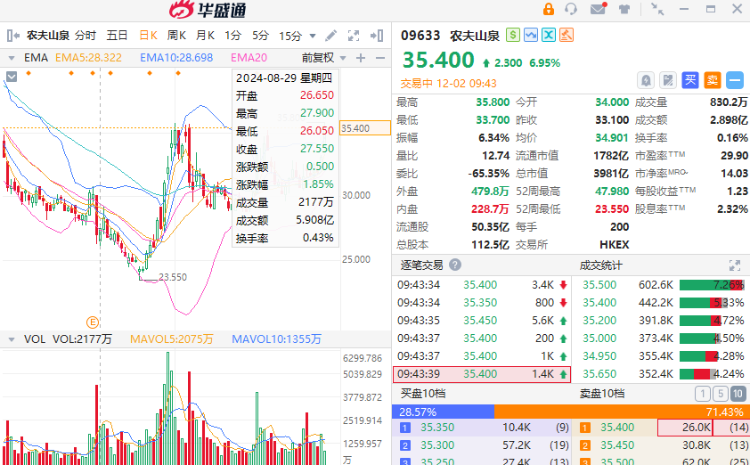750x465 pixels.
Task: Click the blue minus button beside sell
Action: [x=735, y=80]
